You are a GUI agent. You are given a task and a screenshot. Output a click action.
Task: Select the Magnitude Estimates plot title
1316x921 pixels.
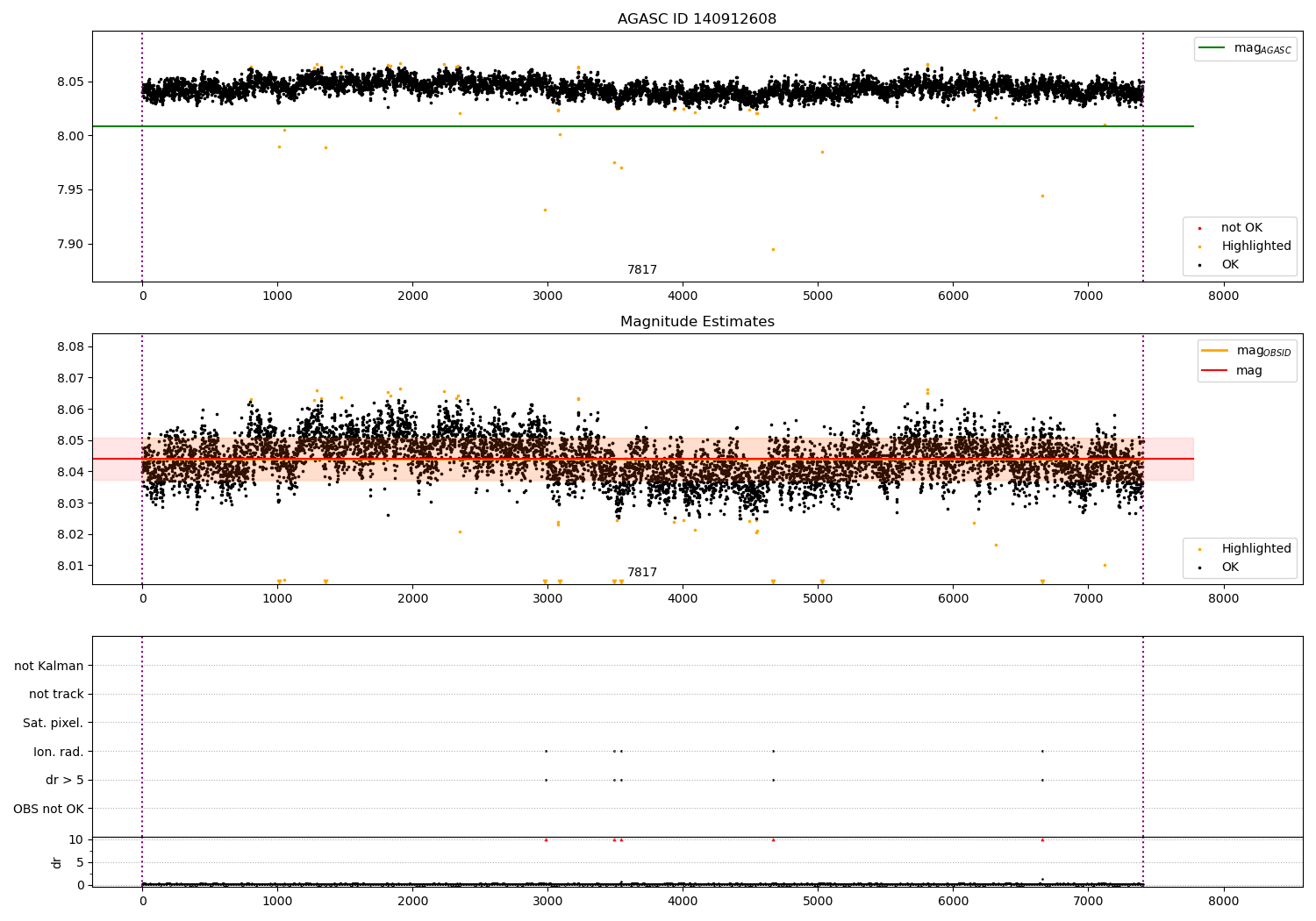tap(697, 322)
